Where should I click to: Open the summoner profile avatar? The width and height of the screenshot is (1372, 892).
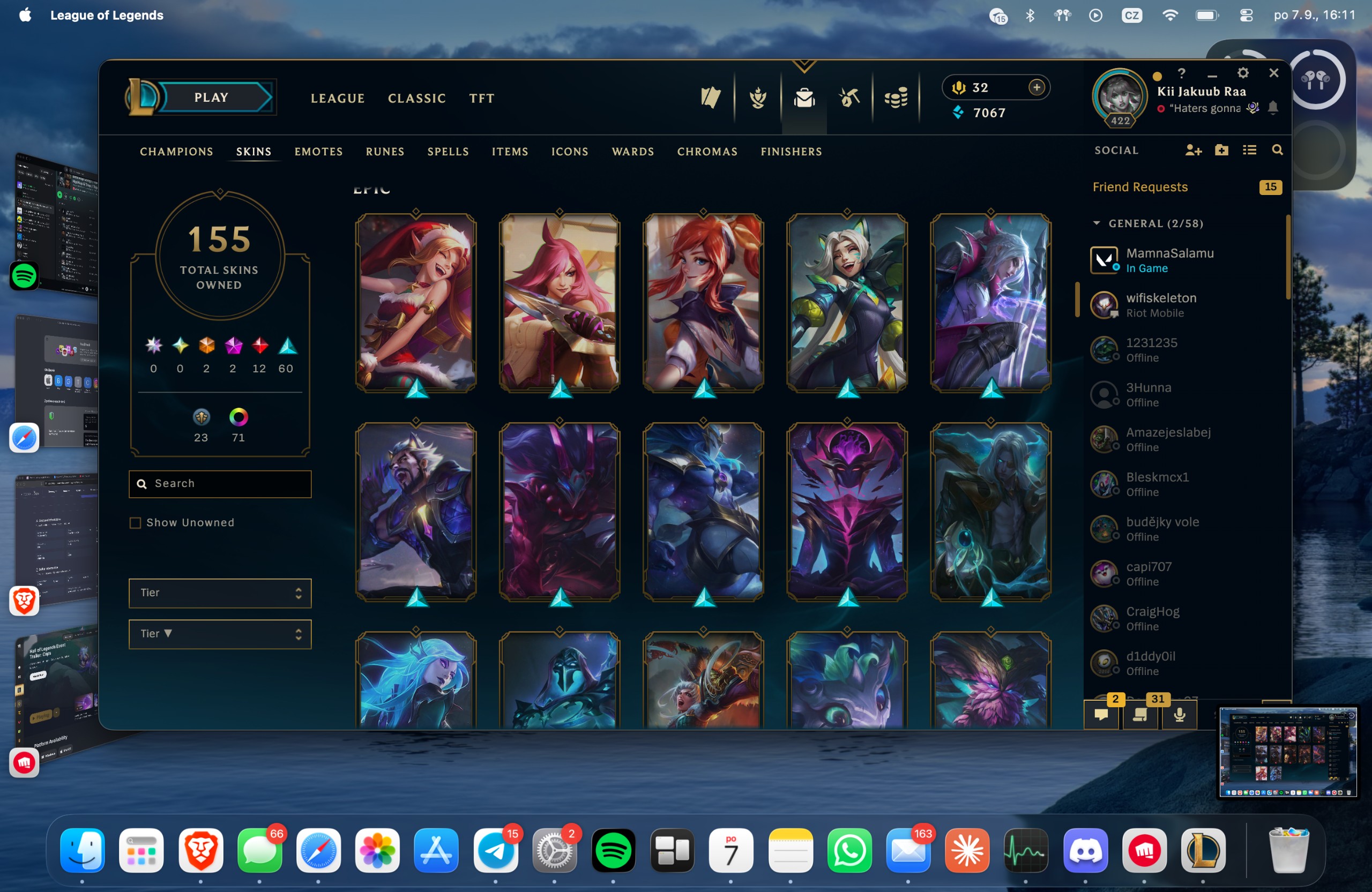(1120, 97)
